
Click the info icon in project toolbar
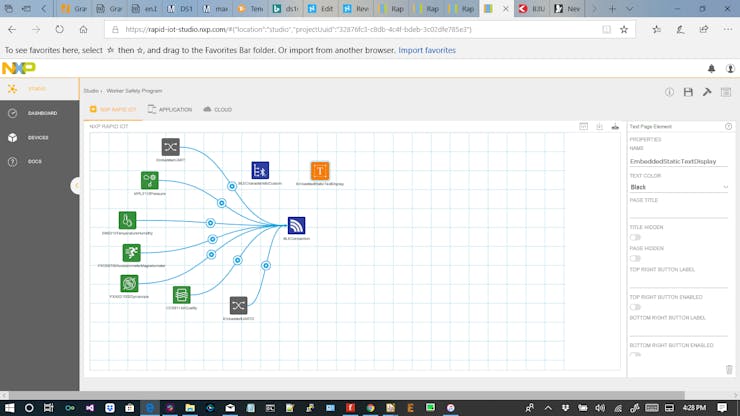pyautogui.click(x=669, y=92)
